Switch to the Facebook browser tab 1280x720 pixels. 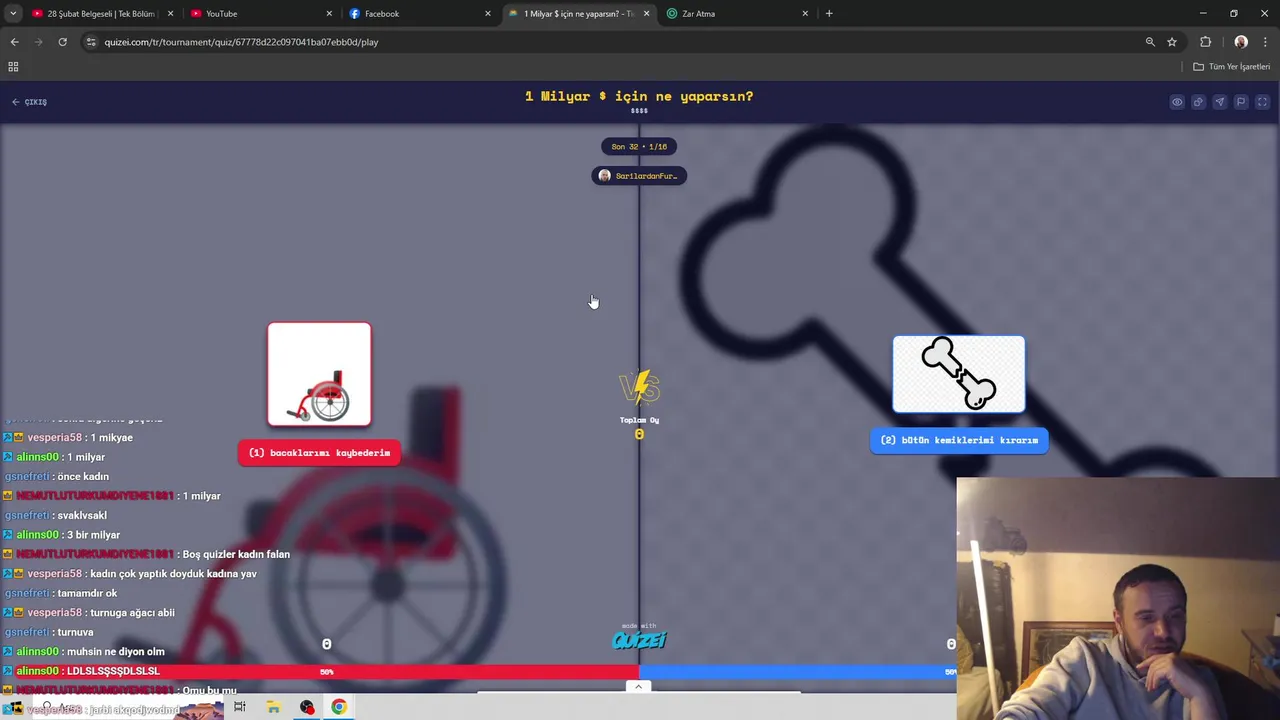[420, 14]
